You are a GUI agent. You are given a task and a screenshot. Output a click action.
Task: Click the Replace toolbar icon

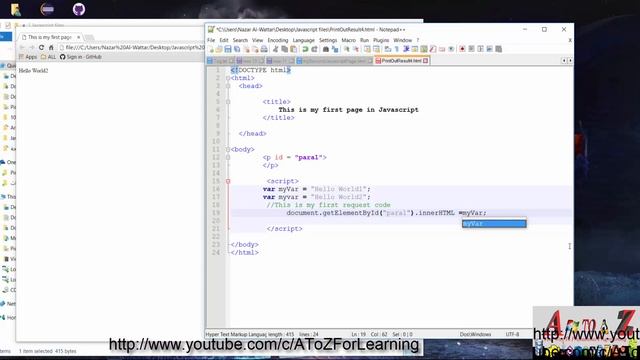[336, 49]
